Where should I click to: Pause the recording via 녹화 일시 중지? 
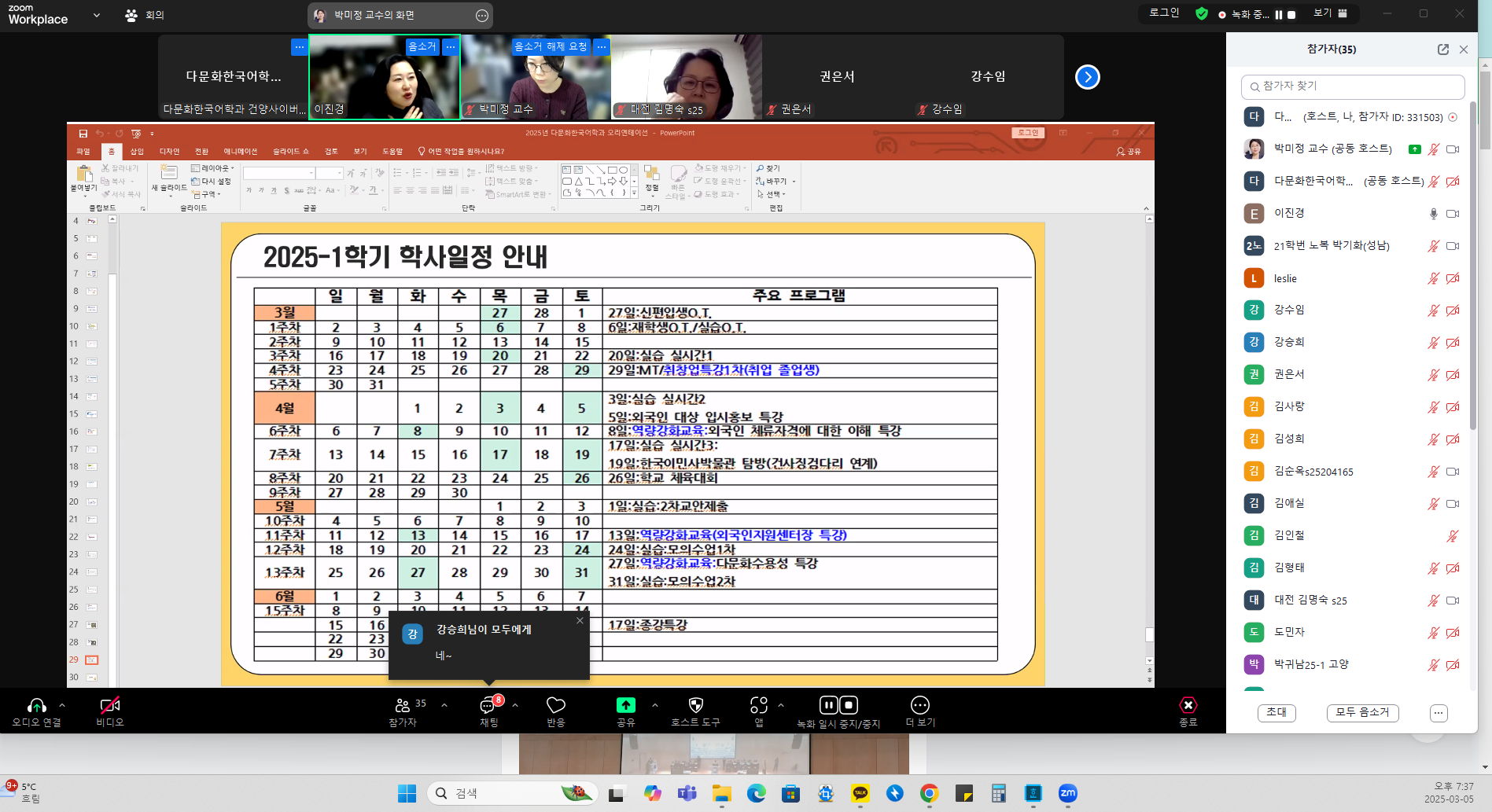829,705
